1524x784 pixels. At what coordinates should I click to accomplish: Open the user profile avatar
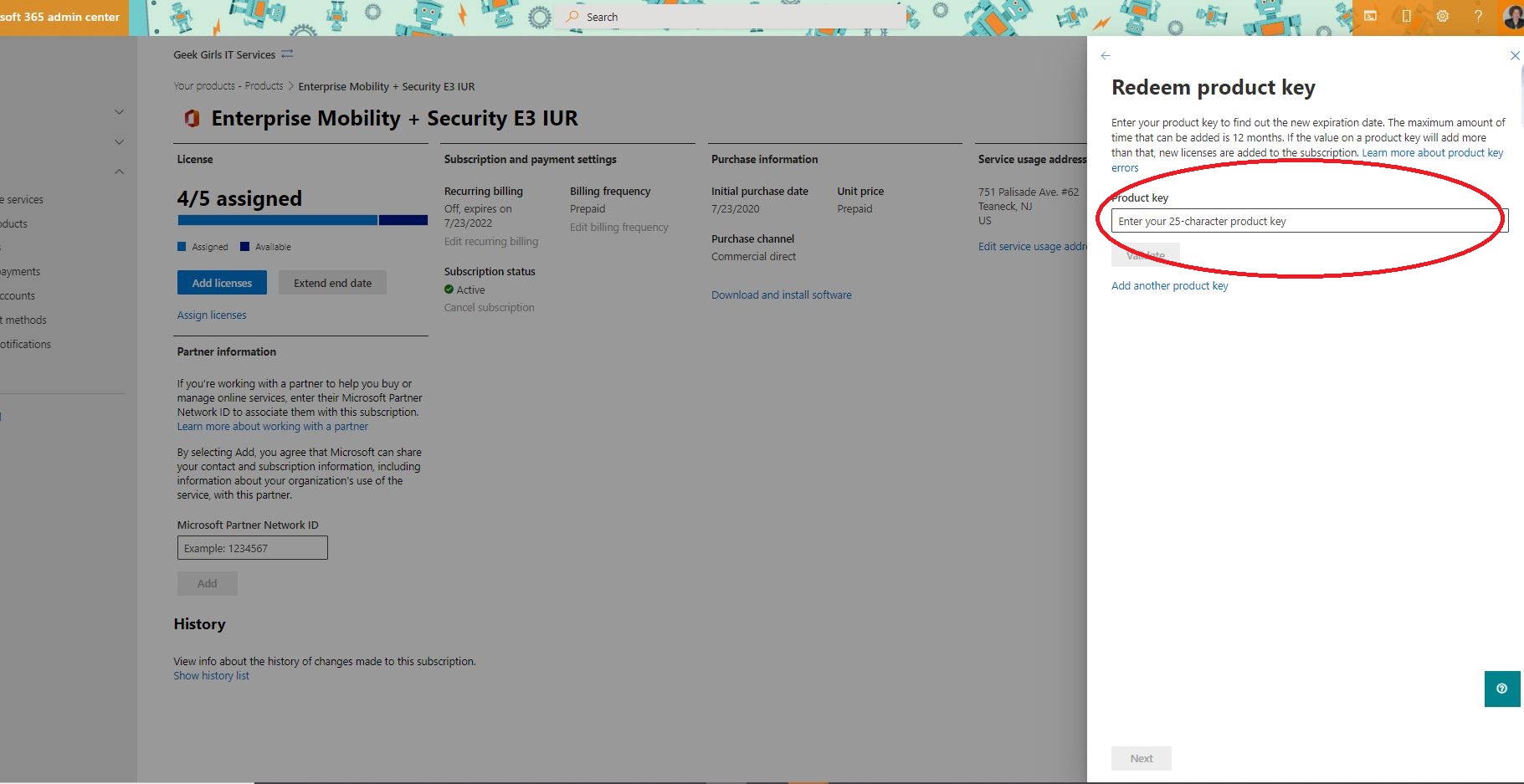point(1512,17)
